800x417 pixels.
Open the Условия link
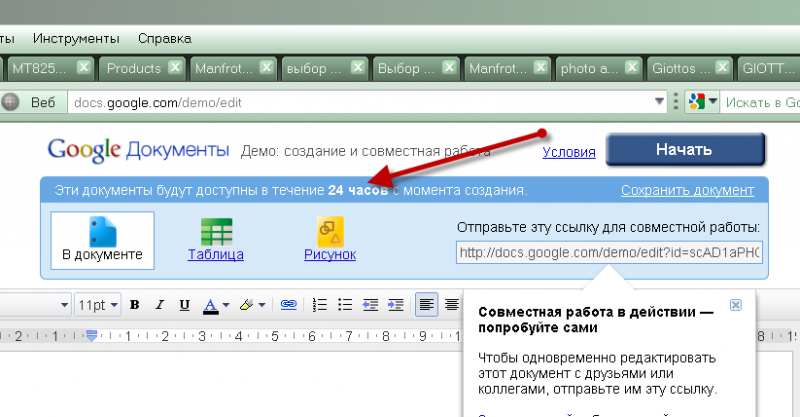pos(569,152)
